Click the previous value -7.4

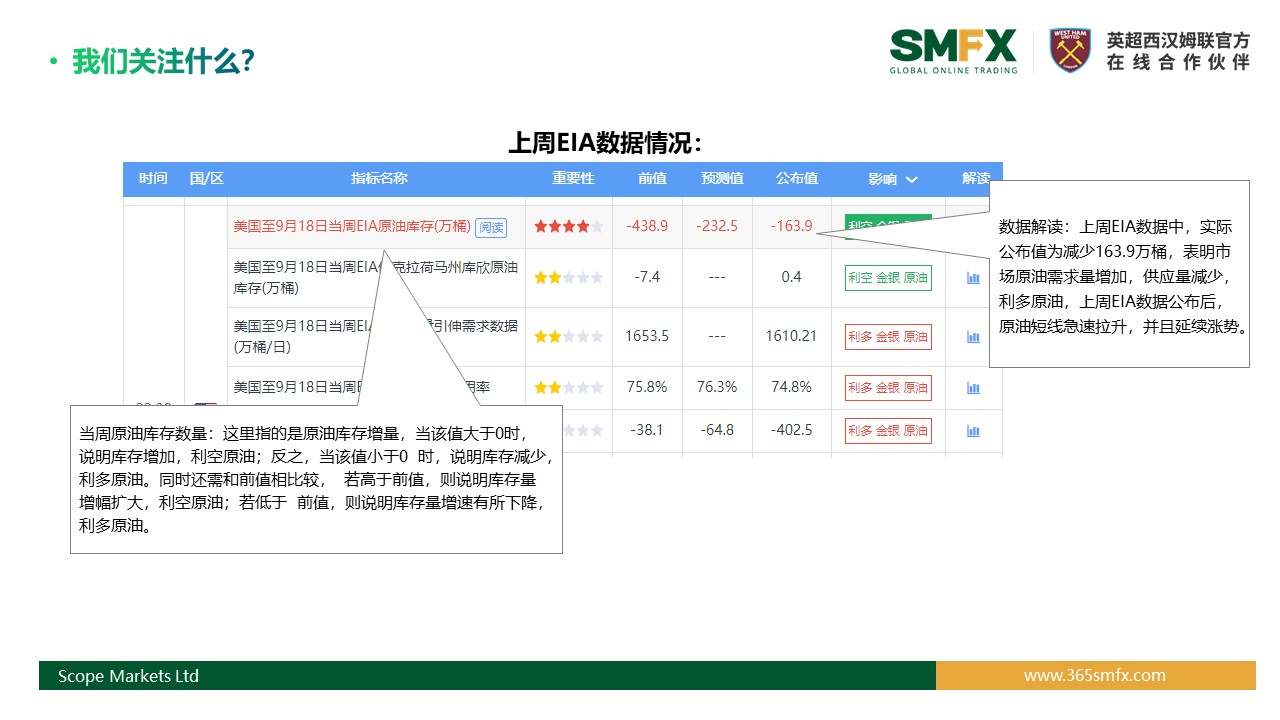[647, 277]
